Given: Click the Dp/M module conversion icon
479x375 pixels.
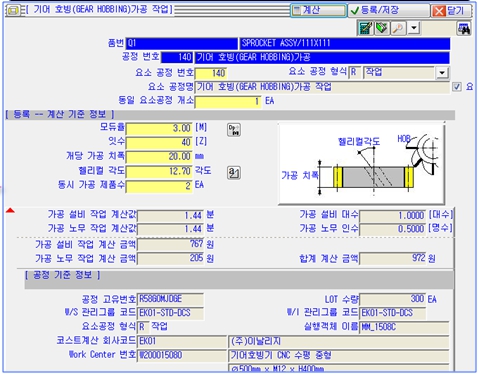Looking at the screenshot, I should coord(234,130).
